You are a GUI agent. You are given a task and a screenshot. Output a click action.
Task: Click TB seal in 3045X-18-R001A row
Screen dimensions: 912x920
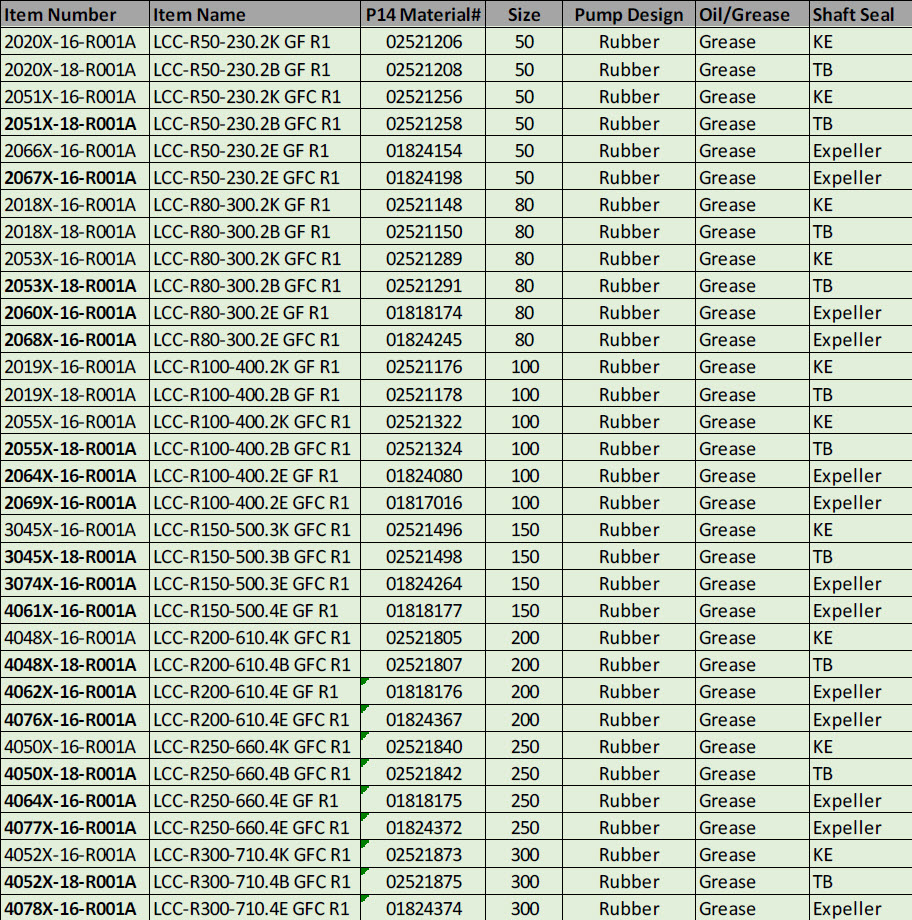(861, 556)
